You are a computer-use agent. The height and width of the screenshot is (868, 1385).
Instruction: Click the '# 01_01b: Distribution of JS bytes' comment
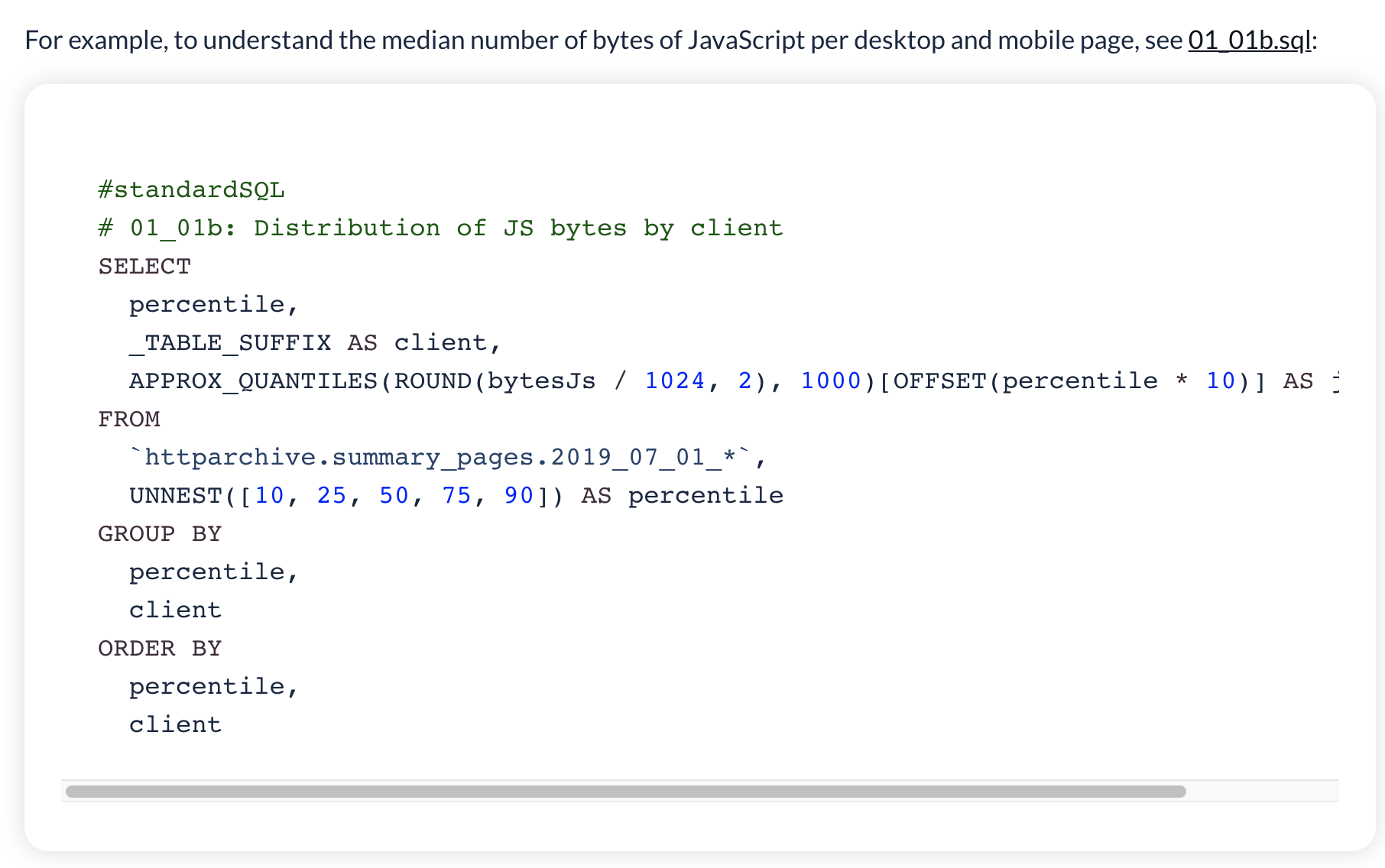click(x=440, y=228)
